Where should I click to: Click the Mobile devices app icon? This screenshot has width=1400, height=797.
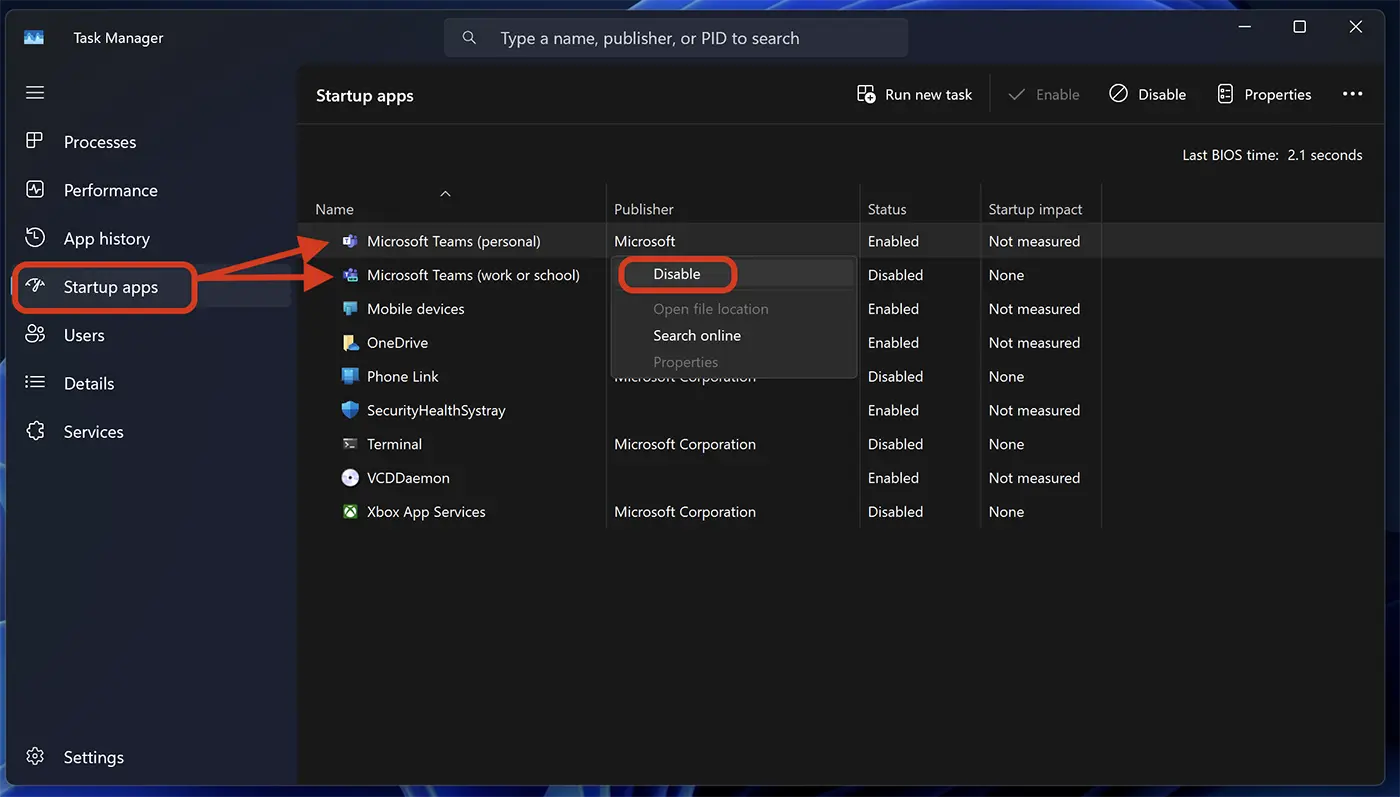click(x=350, y=309)
